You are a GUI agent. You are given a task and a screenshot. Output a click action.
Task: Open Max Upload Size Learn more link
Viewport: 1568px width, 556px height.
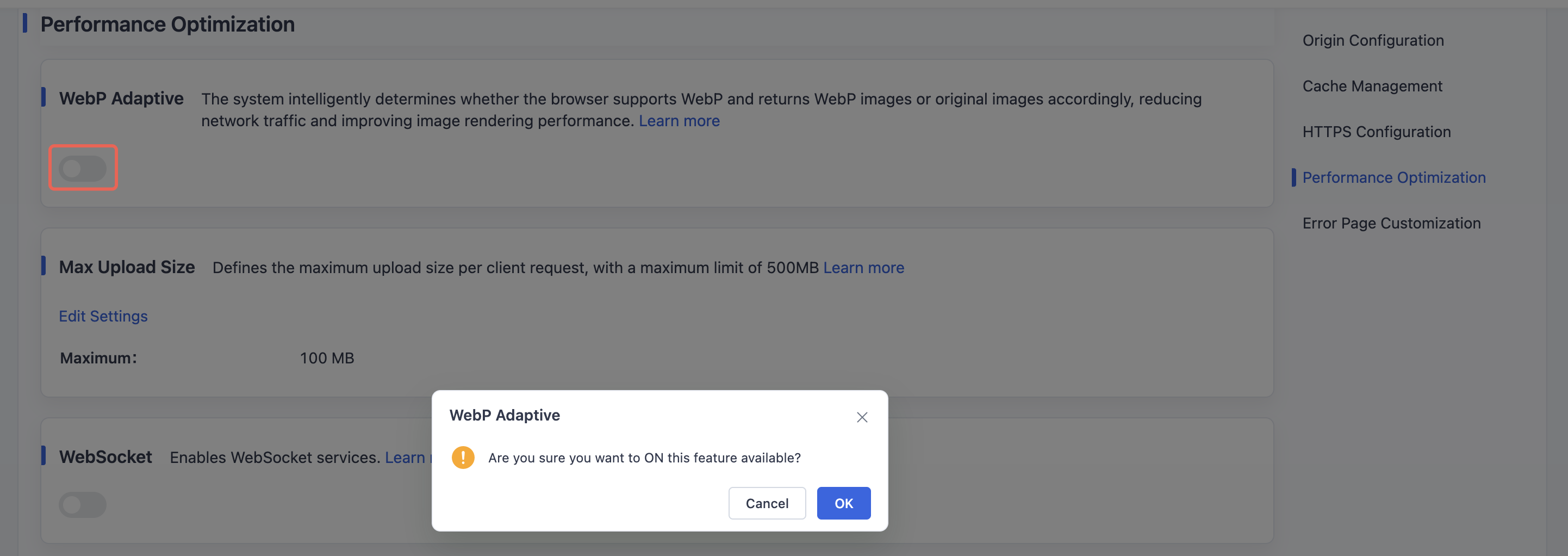click(863, 267)
